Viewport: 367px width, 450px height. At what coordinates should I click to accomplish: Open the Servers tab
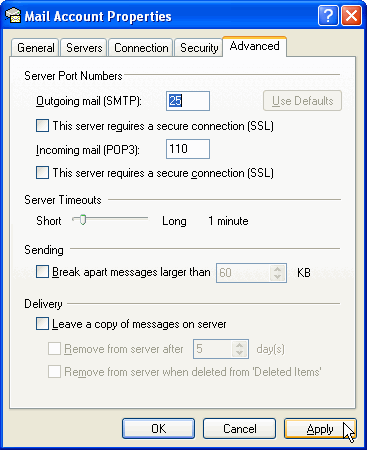[x=84, y=48]
